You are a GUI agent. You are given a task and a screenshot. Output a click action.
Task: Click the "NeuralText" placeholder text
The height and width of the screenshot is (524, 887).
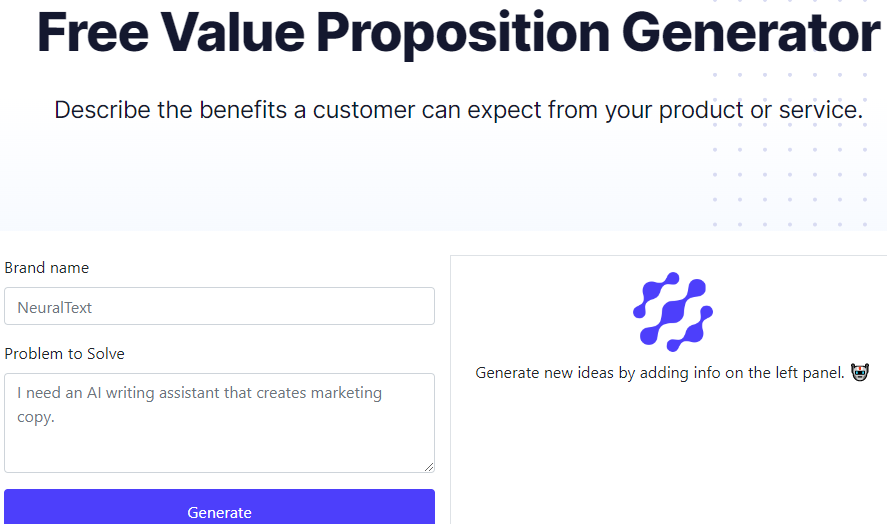pyautogui.click(x=55, y=308)
